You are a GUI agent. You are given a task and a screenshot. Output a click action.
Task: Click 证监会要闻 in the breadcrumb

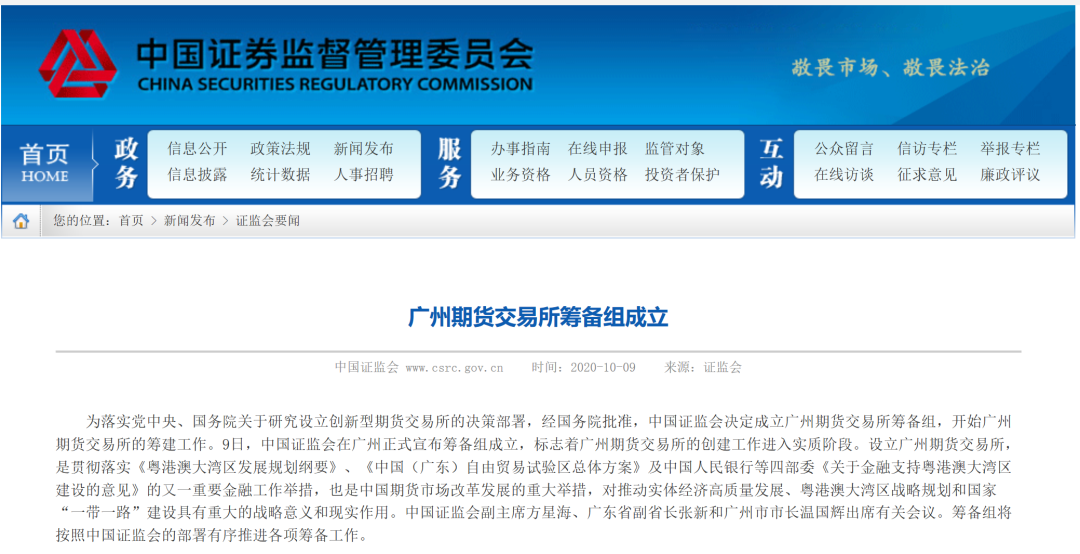(268, 221)
